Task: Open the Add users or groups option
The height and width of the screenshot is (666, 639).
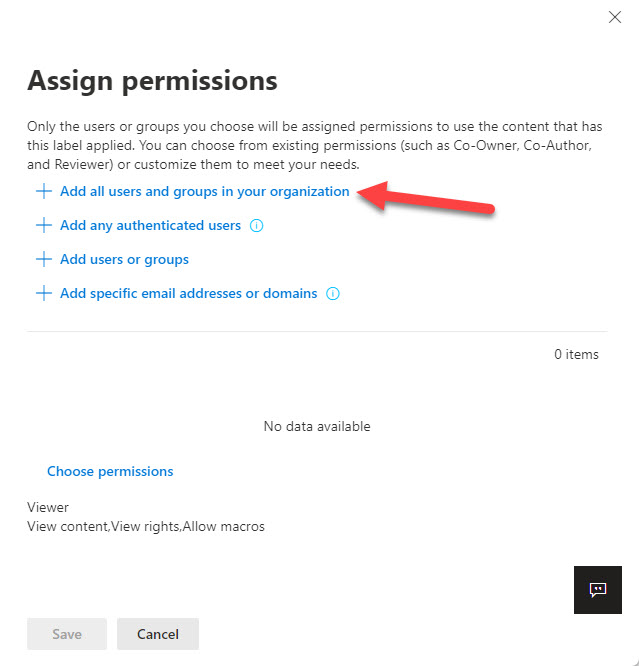Action: click(x=124, y=259)
